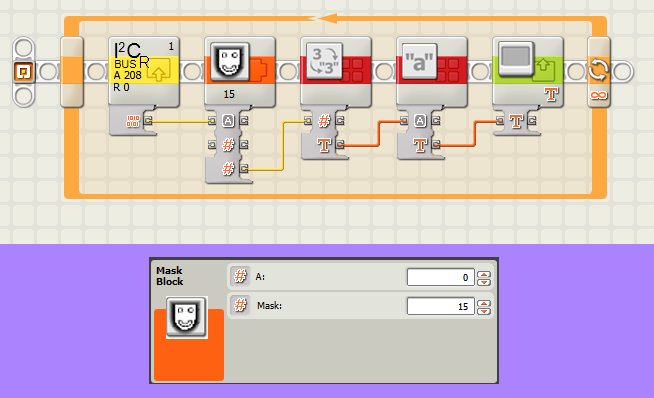Click the Mask value input field
654x398 pixels.
point(440,307)
